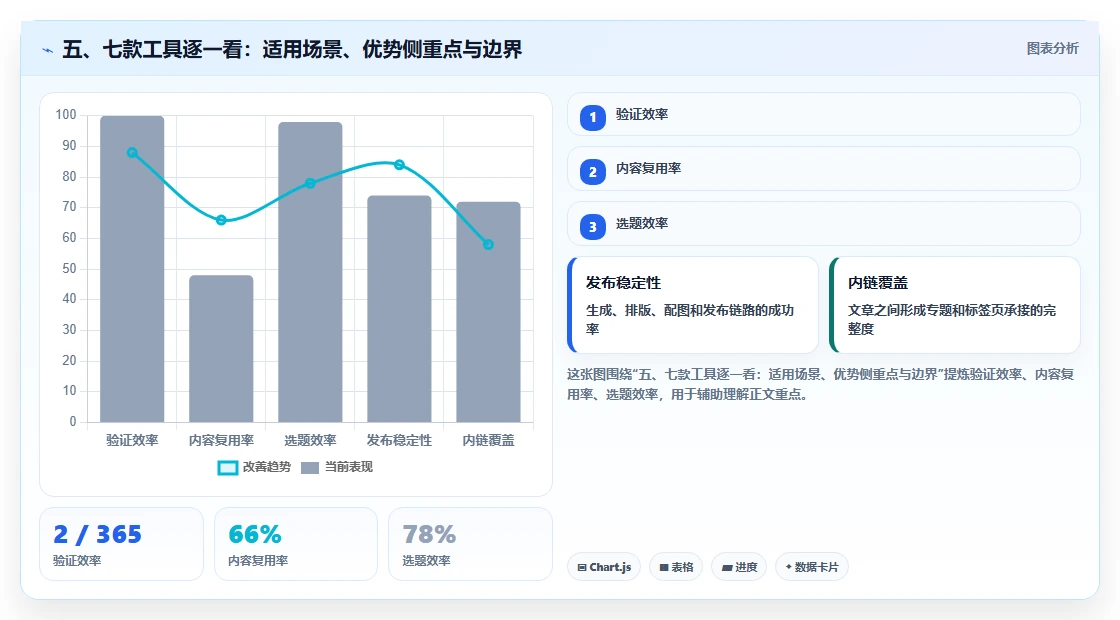Screen dimensions: 1120x620
Task: Click the 表格 tag chip
Action: tap(676, 567)
